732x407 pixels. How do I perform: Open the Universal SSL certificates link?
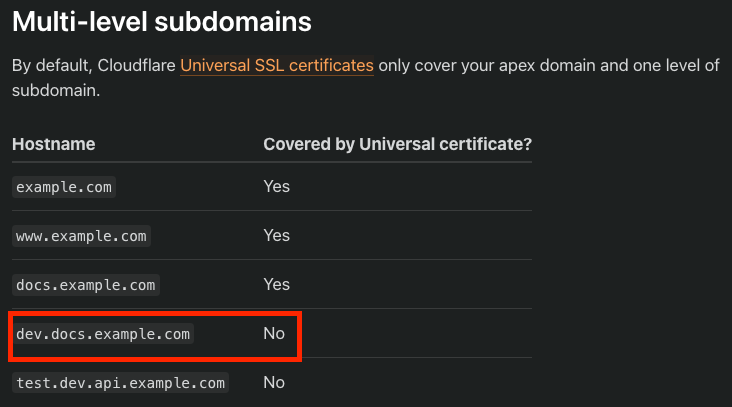[277, 66]
